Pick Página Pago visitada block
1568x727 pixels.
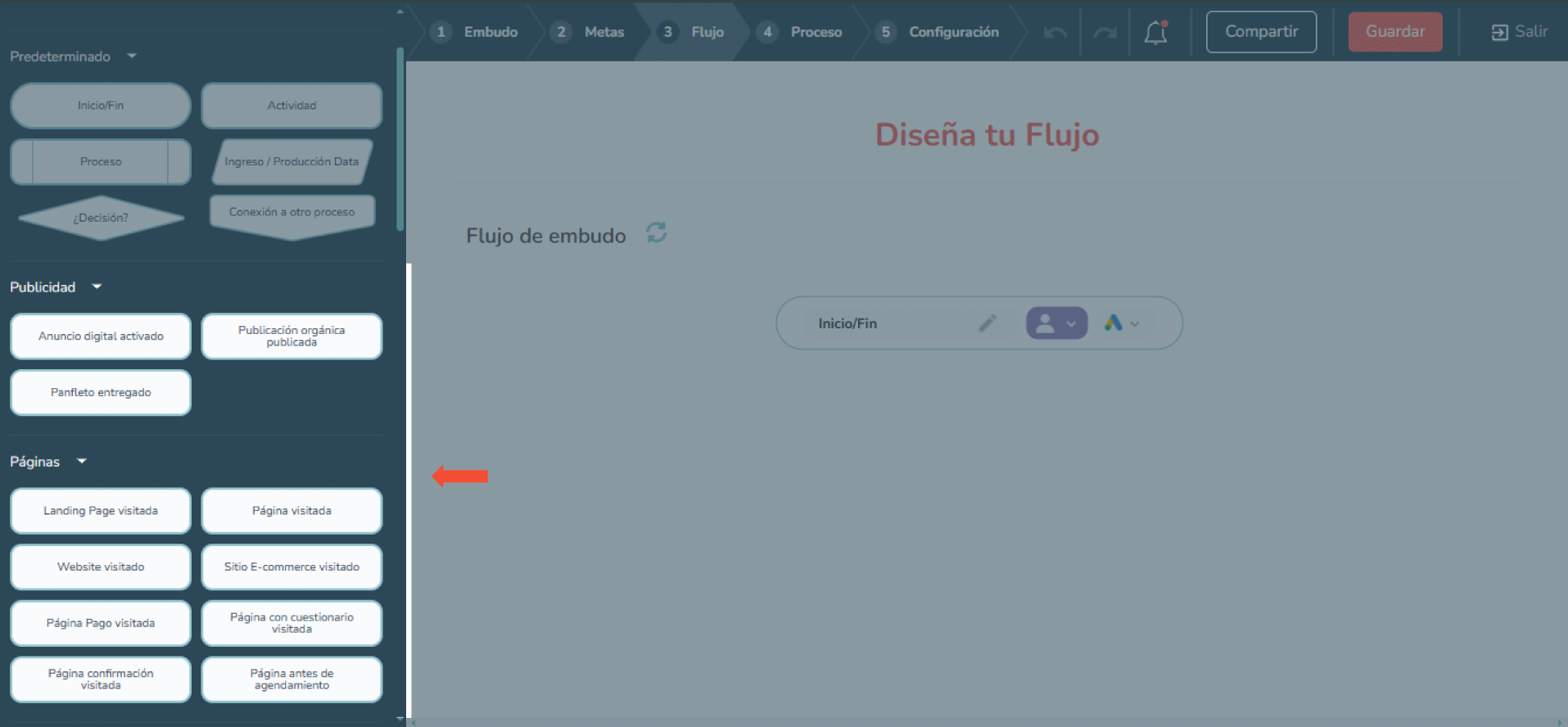point(101,623)
